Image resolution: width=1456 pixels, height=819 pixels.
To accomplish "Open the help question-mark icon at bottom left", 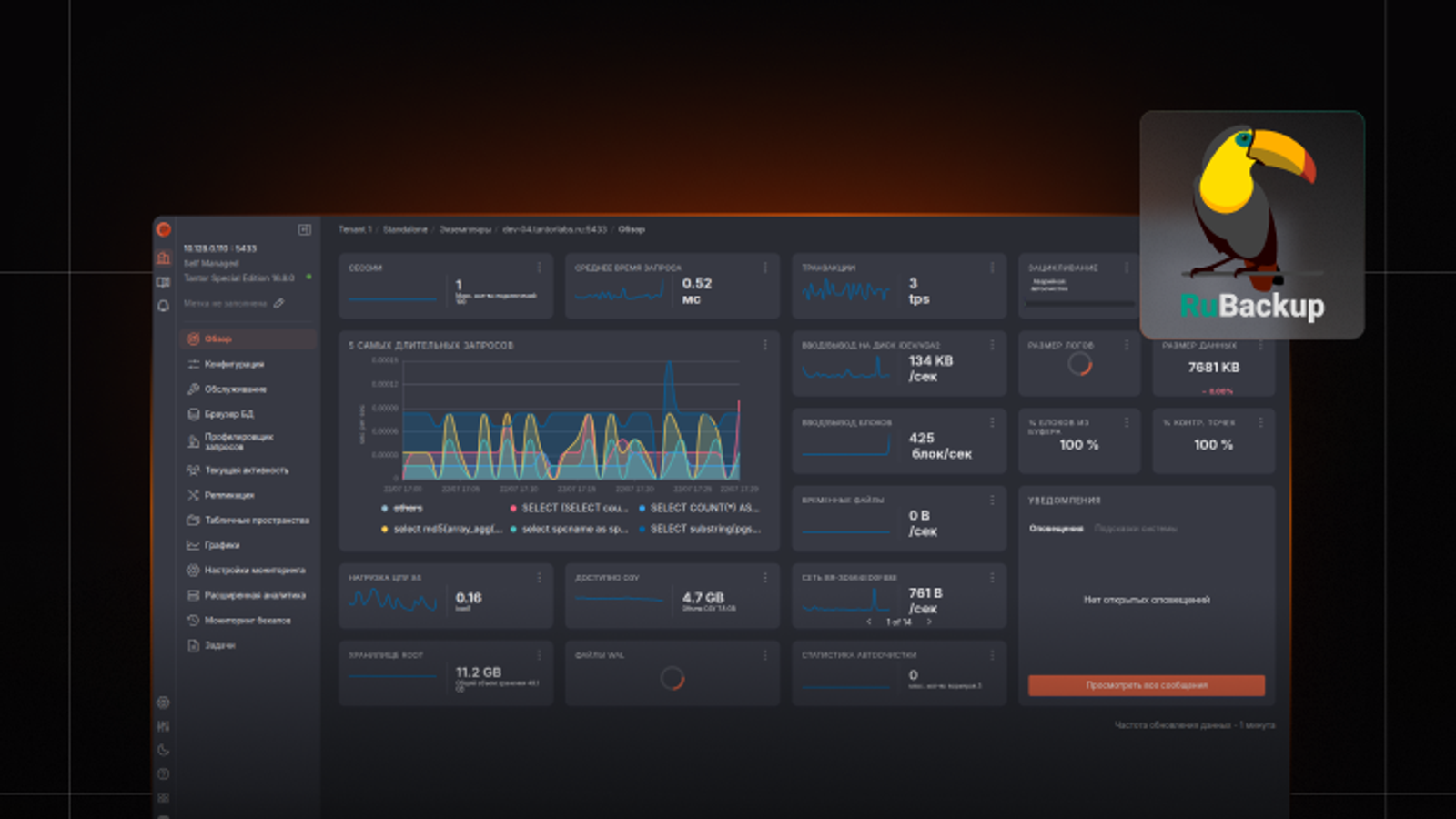I will point(164,774).
